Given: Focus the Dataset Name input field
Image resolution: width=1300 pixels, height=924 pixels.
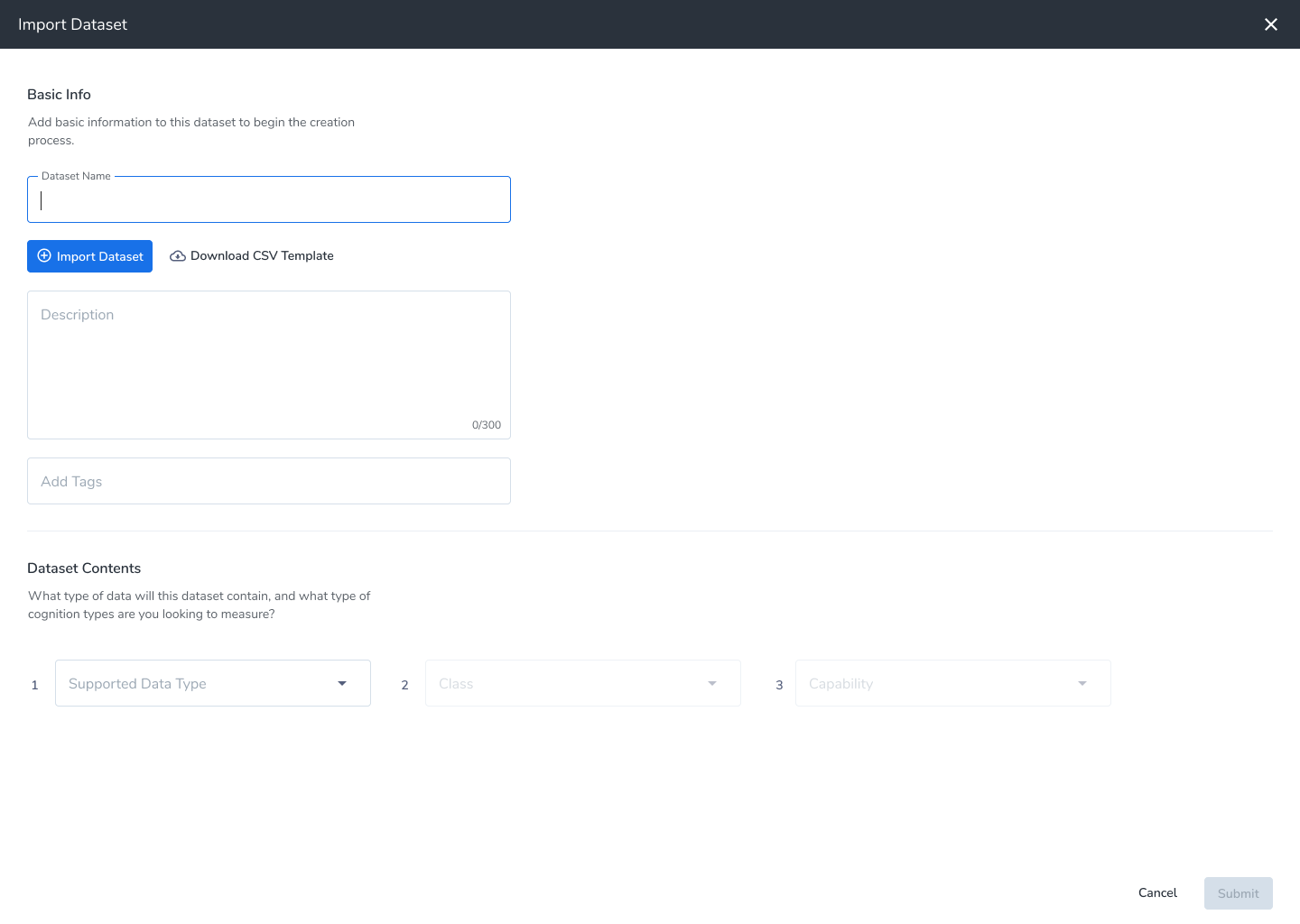Looking at the screenshot, I should click(x=268, y=199).
